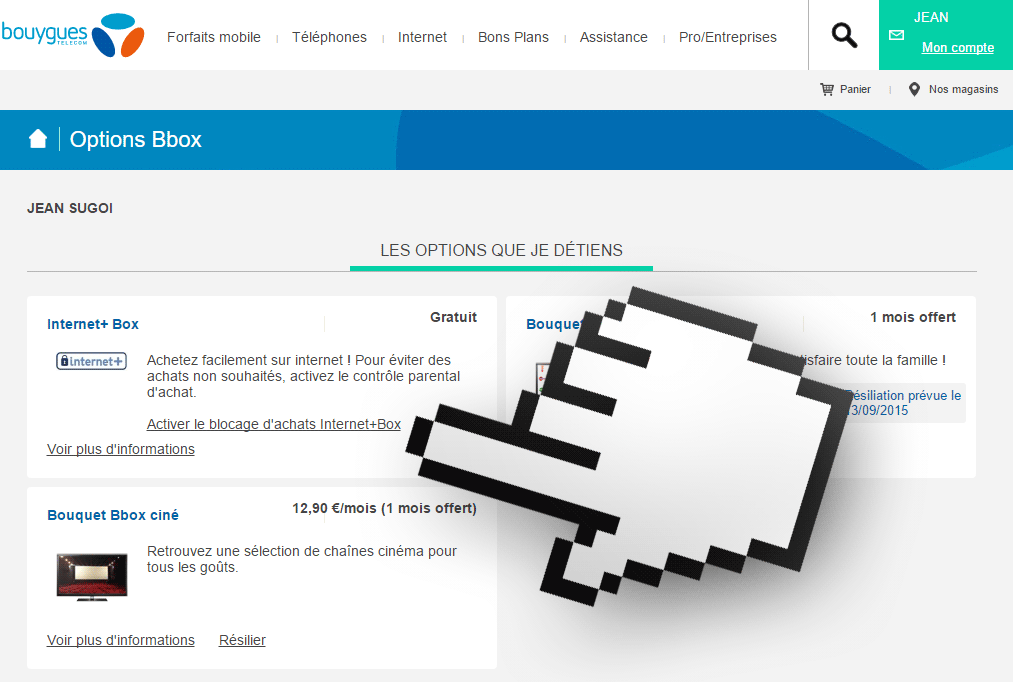The image size is (1013, 682).
Task: Open the Internet menu
Action: [x=423, y=37]
